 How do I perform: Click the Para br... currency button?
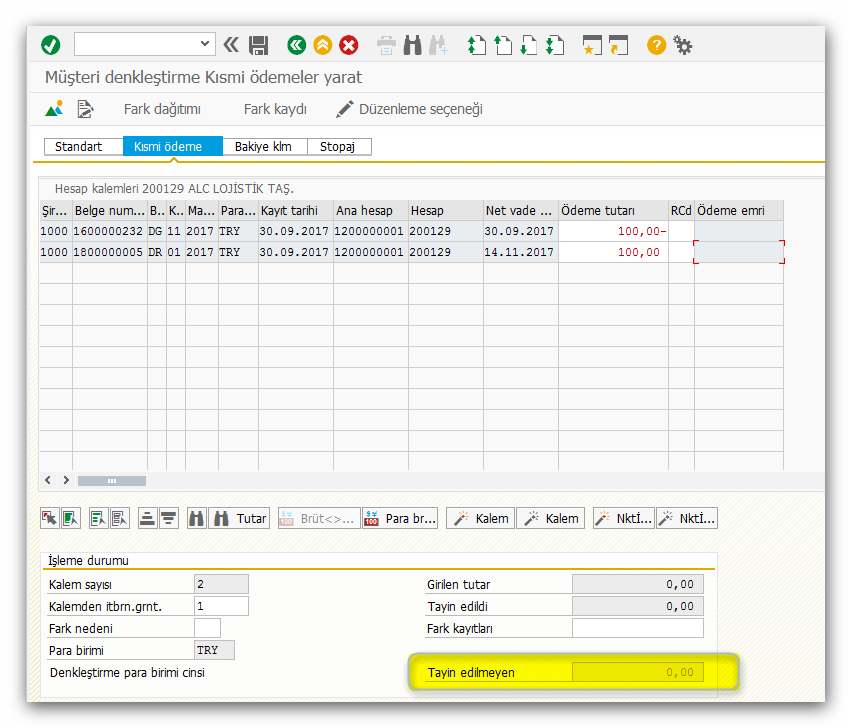[400, 518]
